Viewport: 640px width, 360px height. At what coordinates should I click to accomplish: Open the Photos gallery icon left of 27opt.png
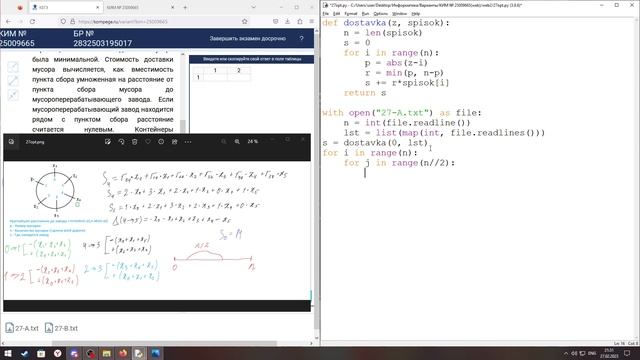(11, 142)
